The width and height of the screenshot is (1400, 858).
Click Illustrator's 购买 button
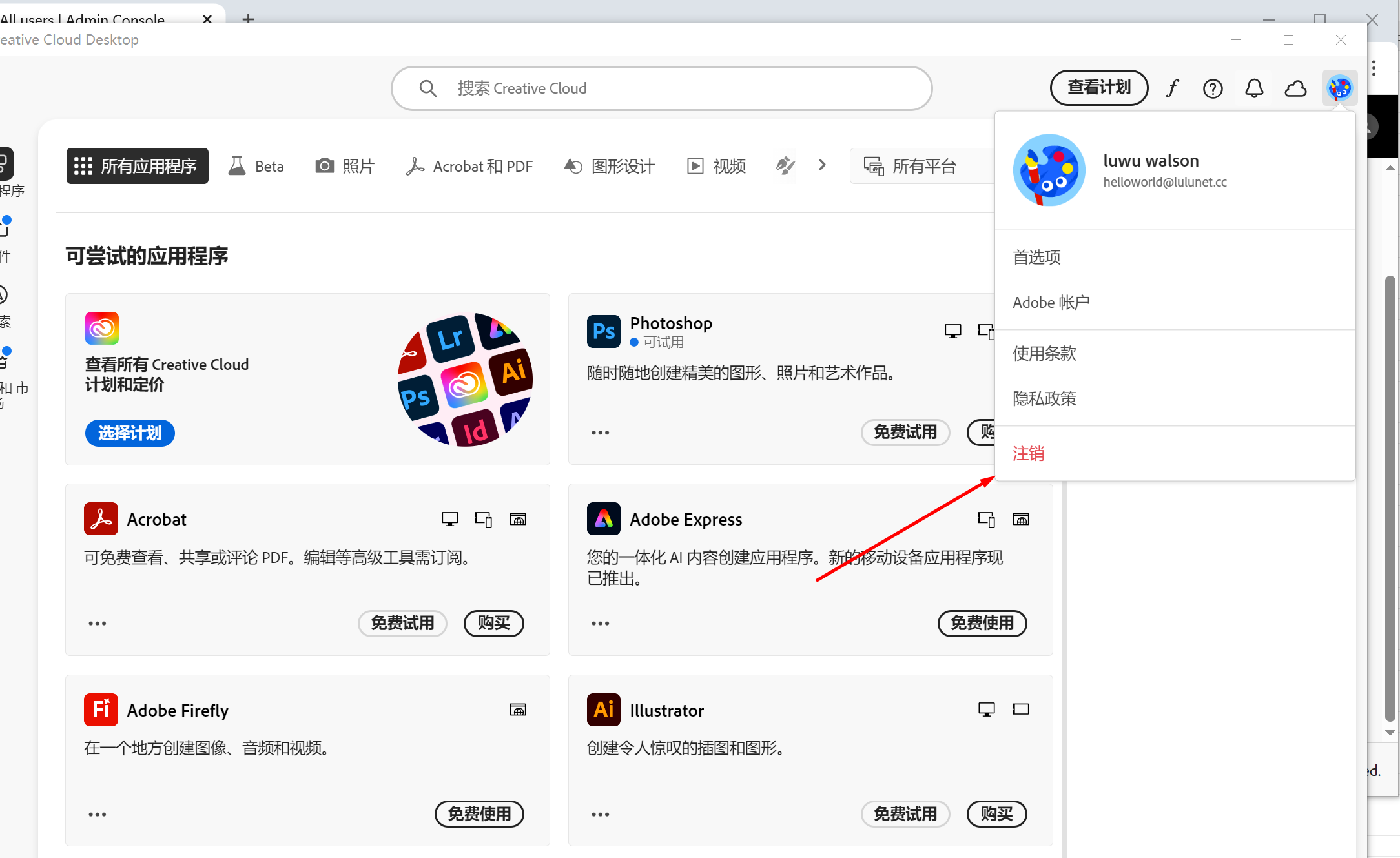tap(997, 814)
